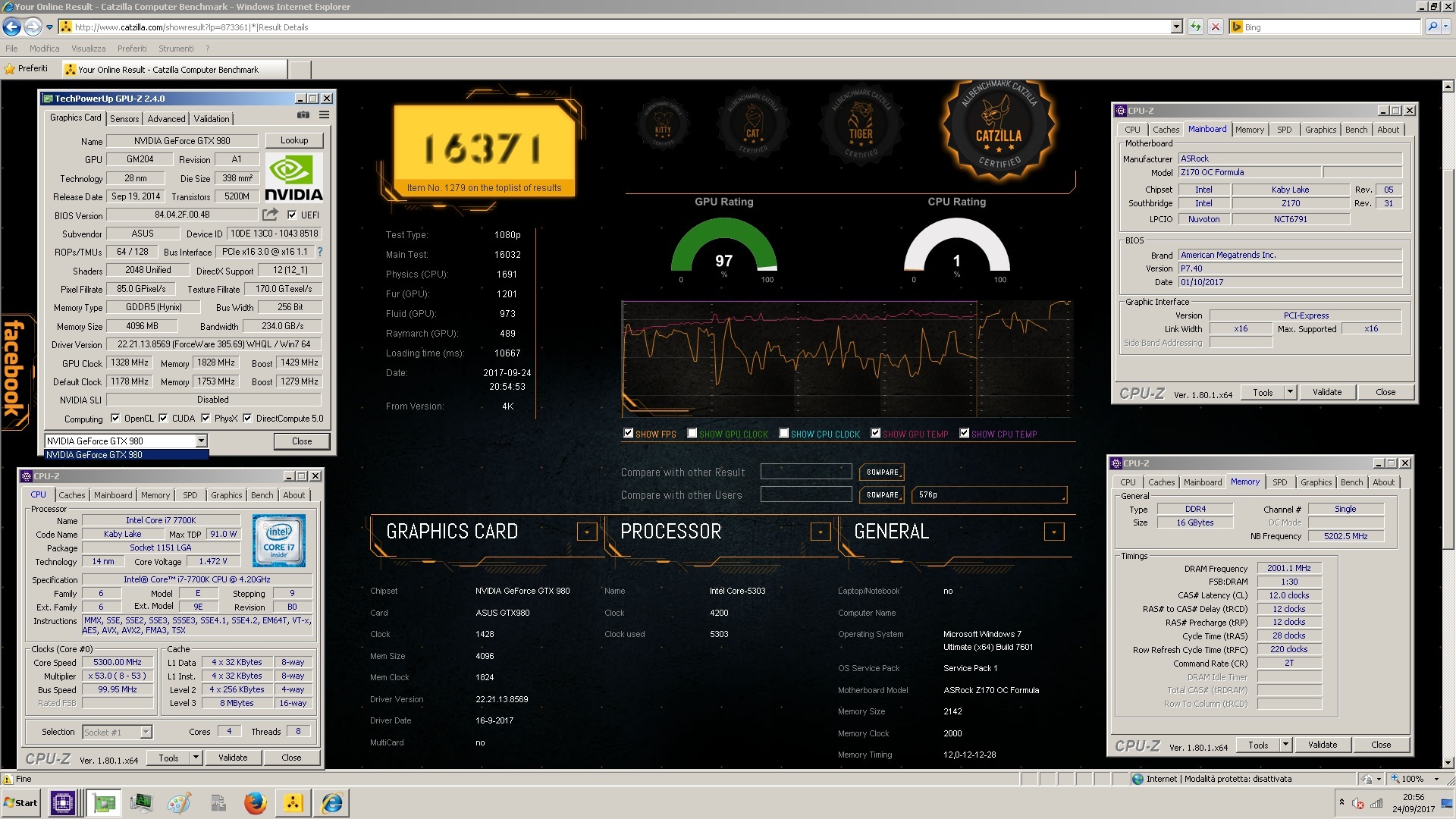Toggle the PhysX checkbox

click(206, 418)
